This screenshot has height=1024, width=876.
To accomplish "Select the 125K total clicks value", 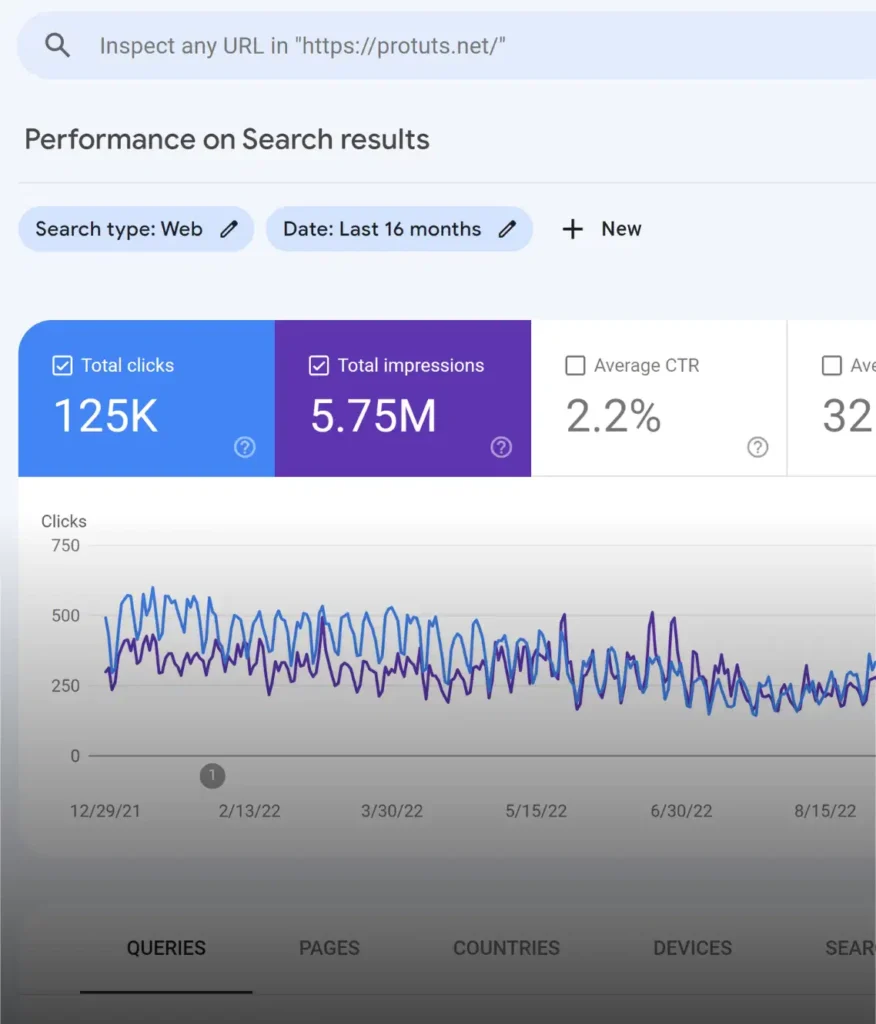I will click(106, 416).
